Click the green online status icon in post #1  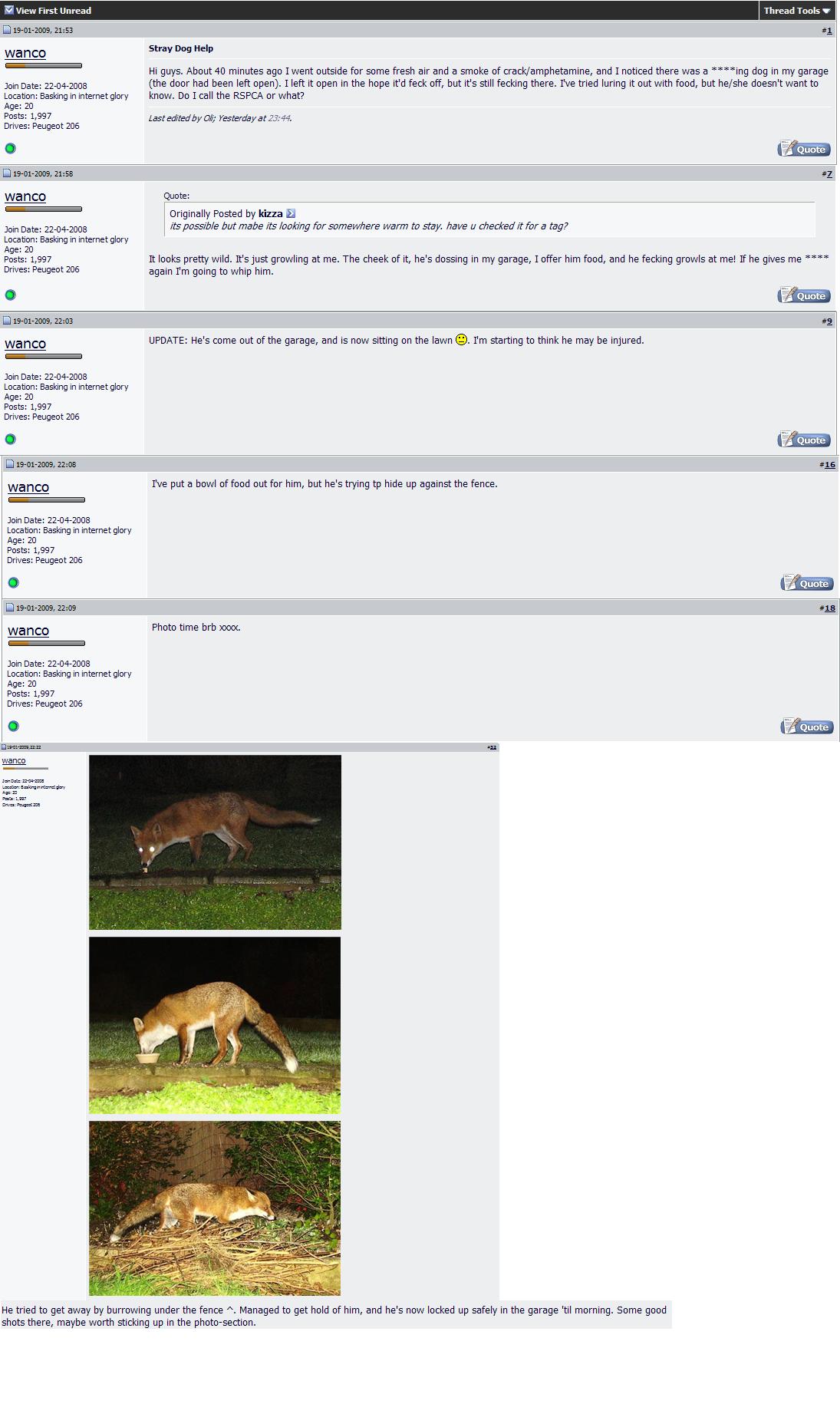click(x=10, y=148)
